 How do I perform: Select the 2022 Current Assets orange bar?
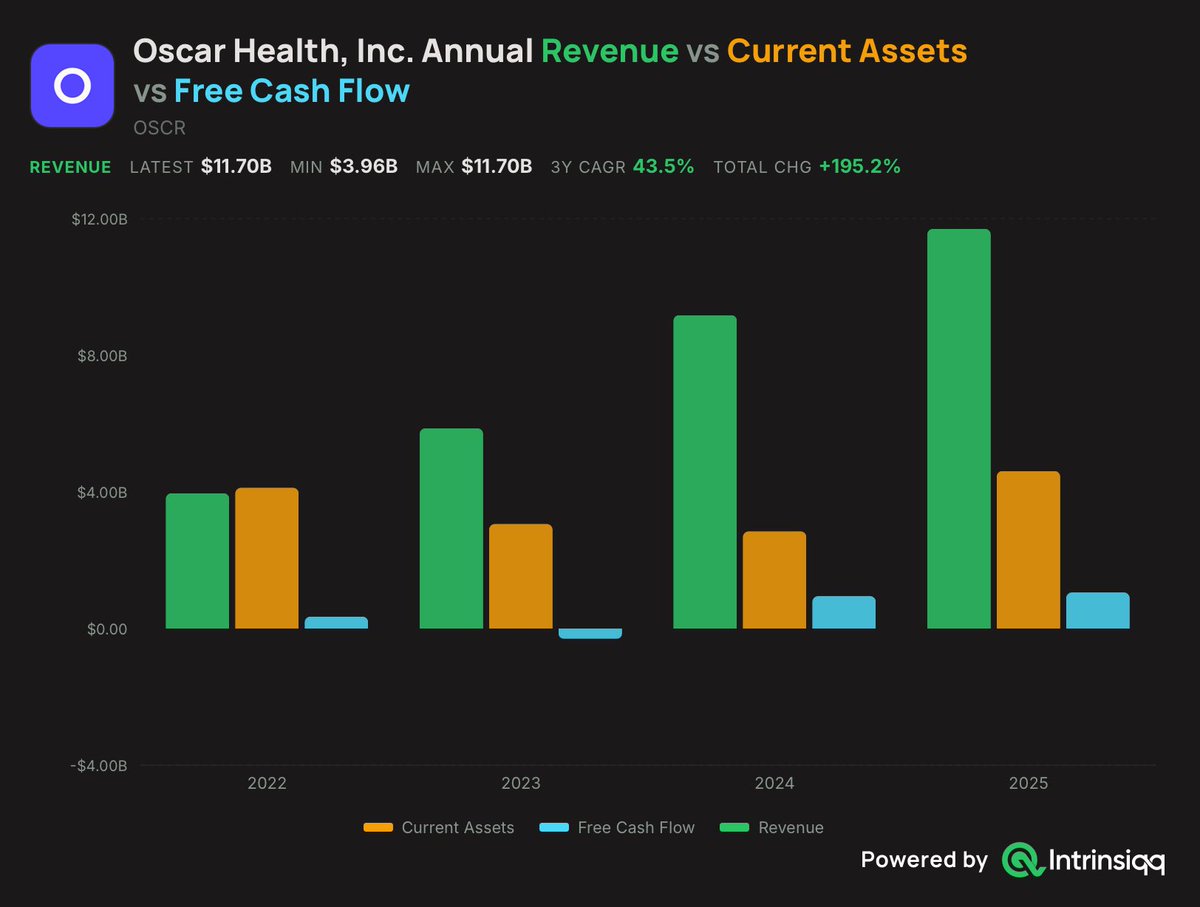coord(267,558)
